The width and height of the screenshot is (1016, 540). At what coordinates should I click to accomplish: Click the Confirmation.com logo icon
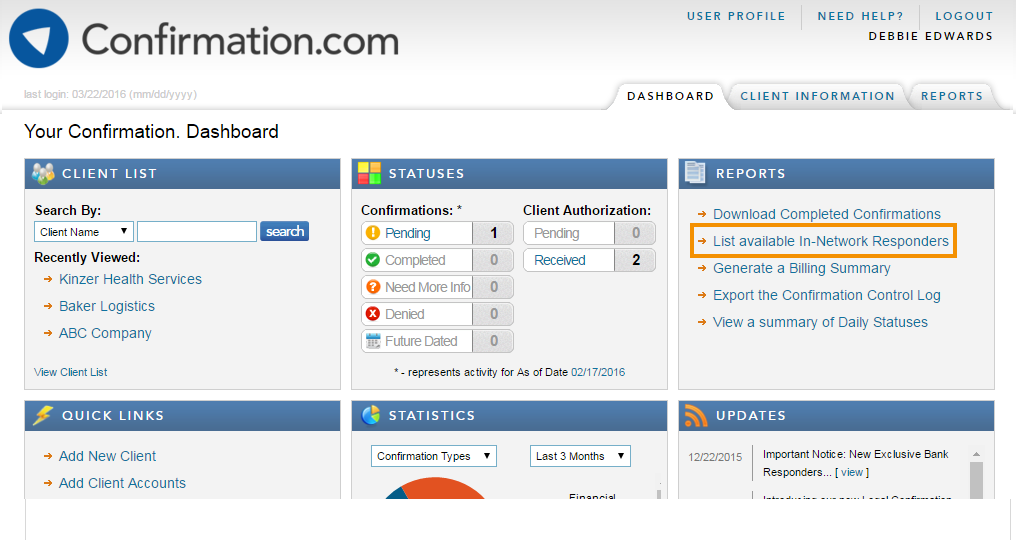point(38,39)
